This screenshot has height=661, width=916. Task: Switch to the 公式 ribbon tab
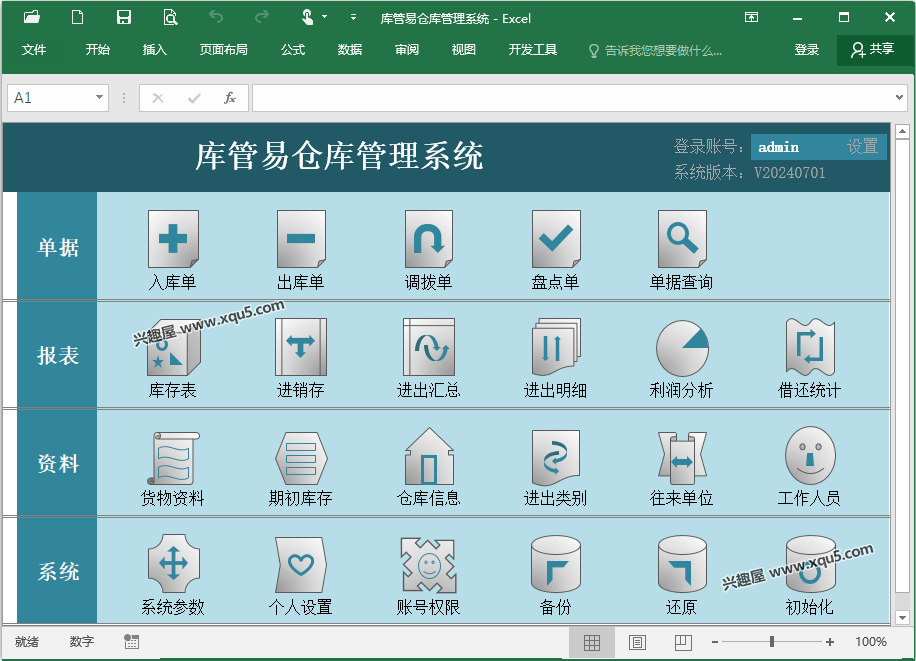coord(293,50)
